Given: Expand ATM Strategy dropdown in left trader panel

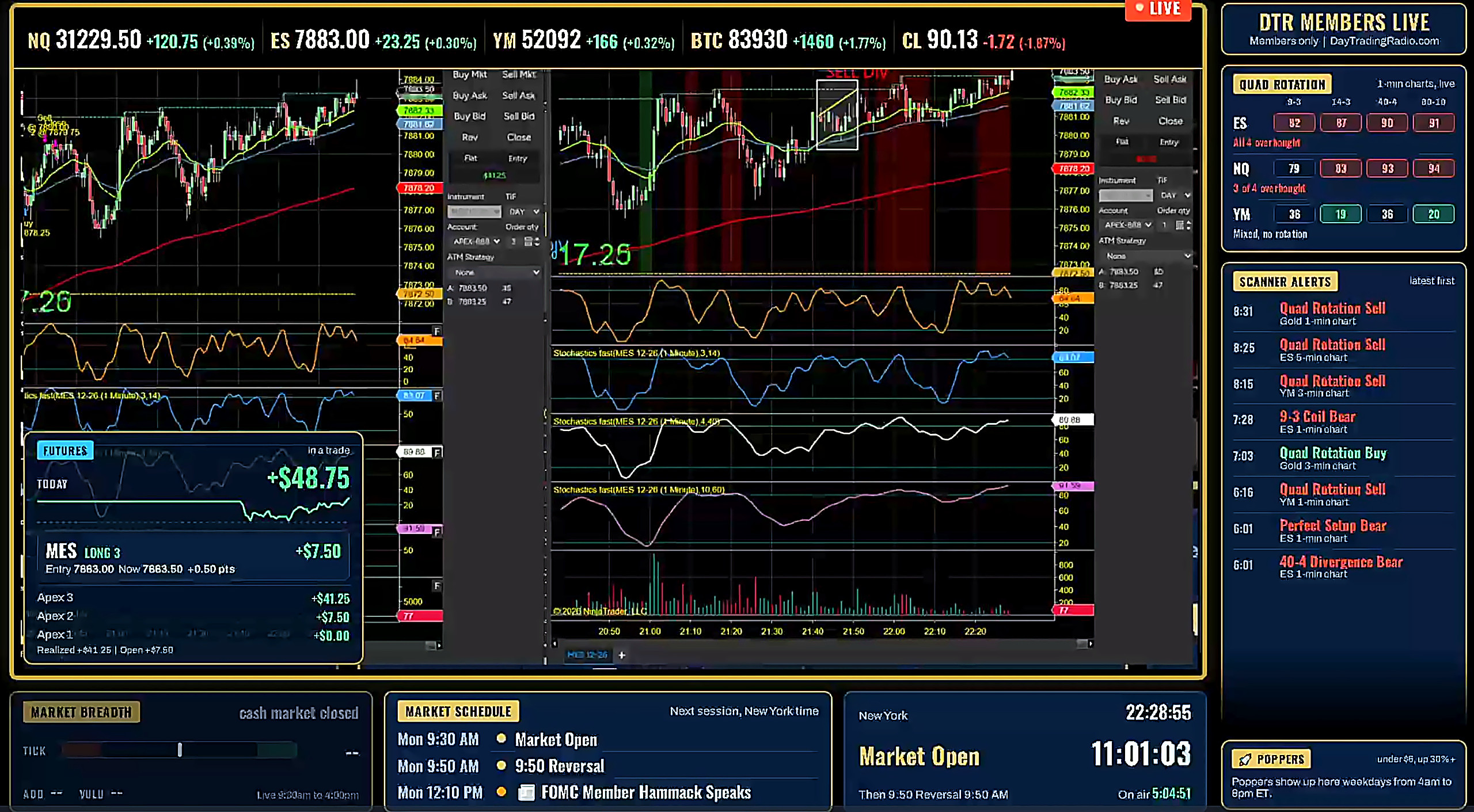Looking at the screenshot, I should click(495, 273).
